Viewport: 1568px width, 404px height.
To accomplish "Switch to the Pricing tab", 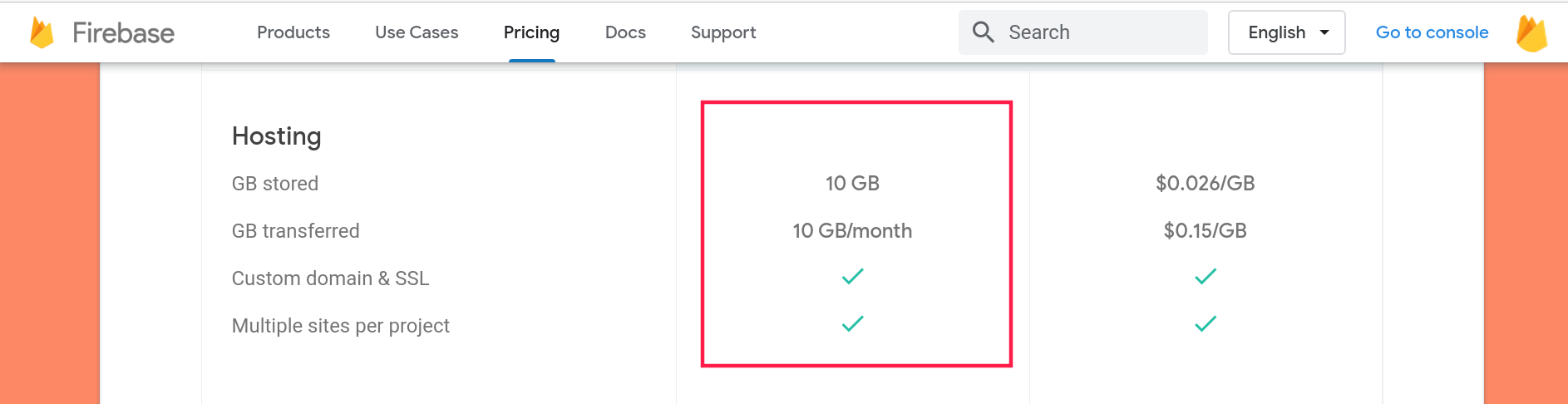I will coord(532,32).
